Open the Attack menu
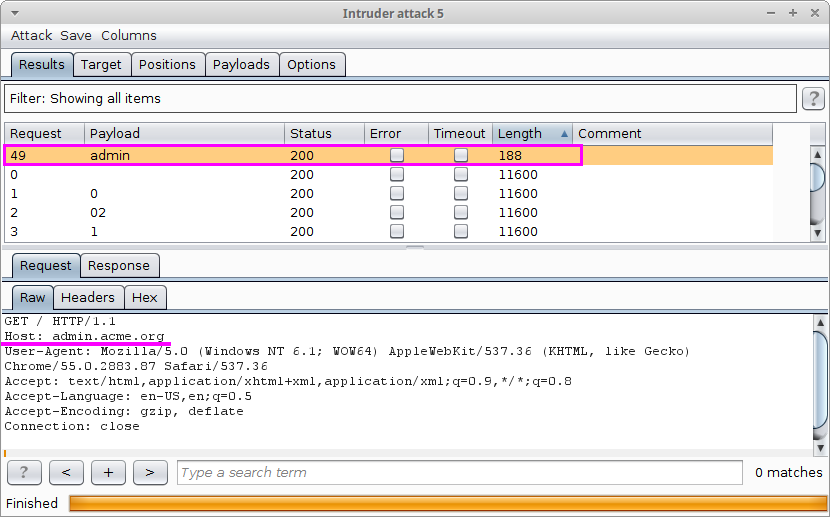The image size is (830, 517). [31, 35]
